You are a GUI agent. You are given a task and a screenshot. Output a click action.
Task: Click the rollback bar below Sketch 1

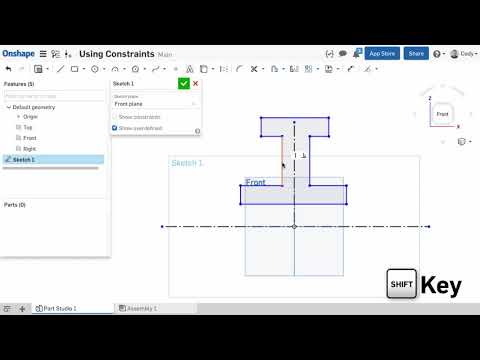tap(51, 168)
